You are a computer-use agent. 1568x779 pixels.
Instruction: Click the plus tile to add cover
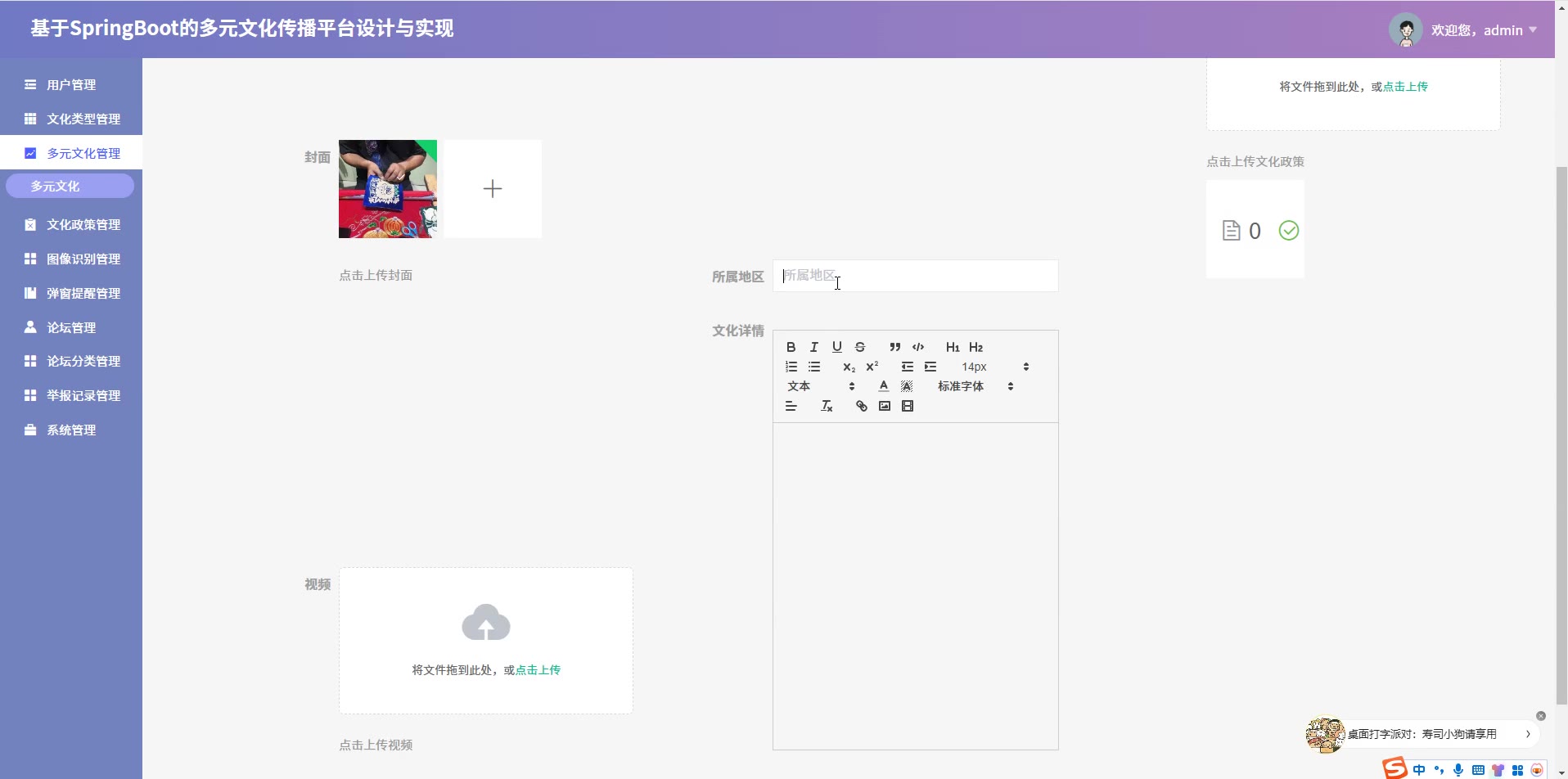point(493,189)
